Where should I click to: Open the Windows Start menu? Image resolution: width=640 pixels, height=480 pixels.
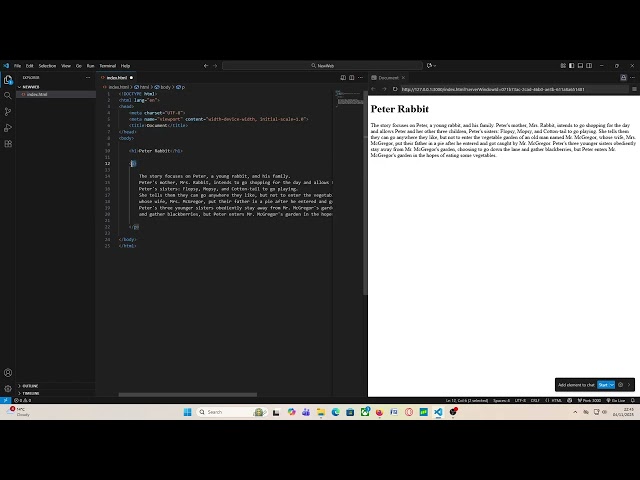point(187,412)
